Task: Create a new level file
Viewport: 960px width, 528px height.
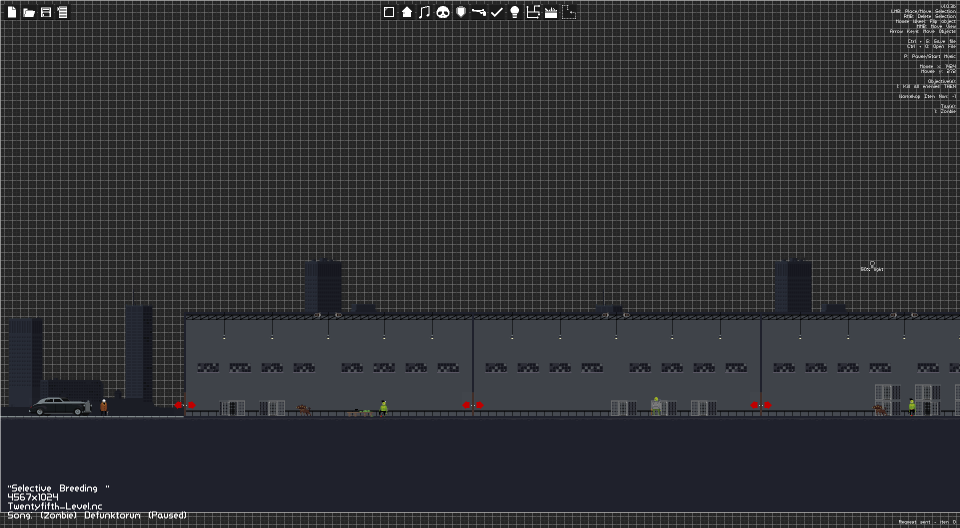Action: [12, 12]
